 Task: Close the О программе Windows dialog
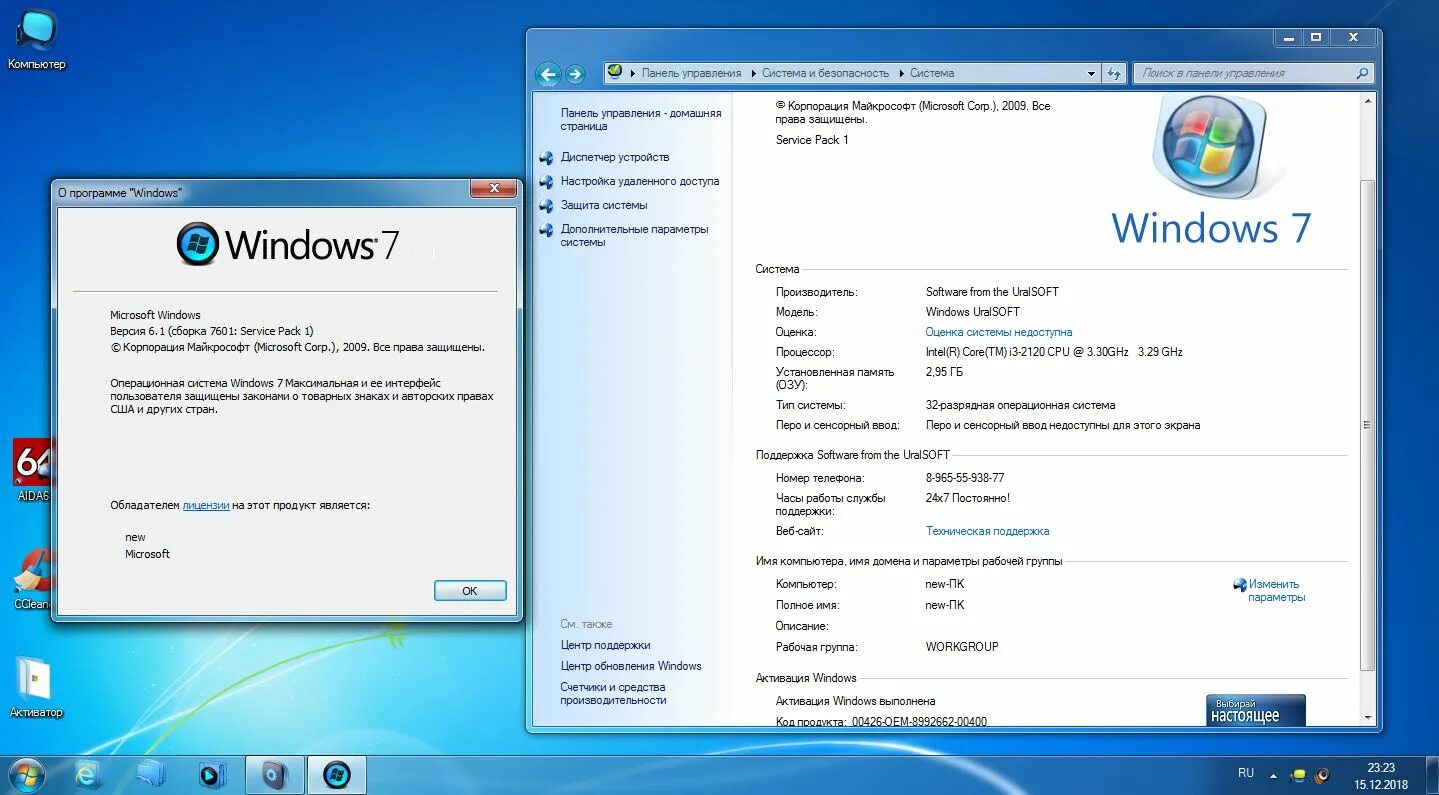pos(494,189)
